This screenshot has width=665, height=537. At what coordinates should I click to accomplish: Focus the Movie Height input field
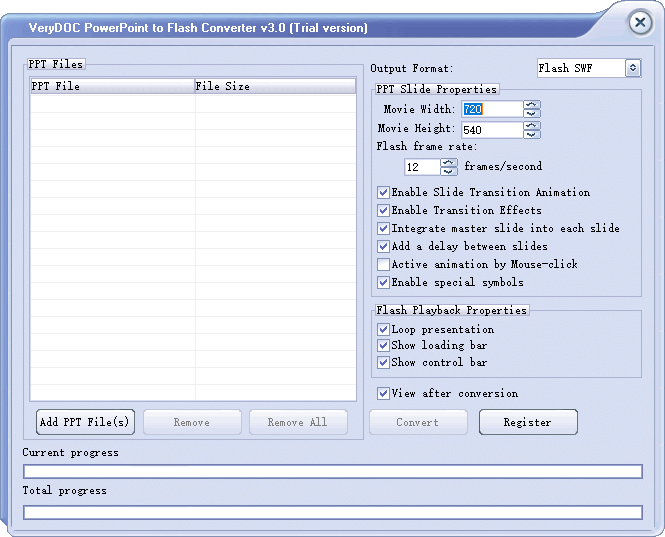[492, 130]
